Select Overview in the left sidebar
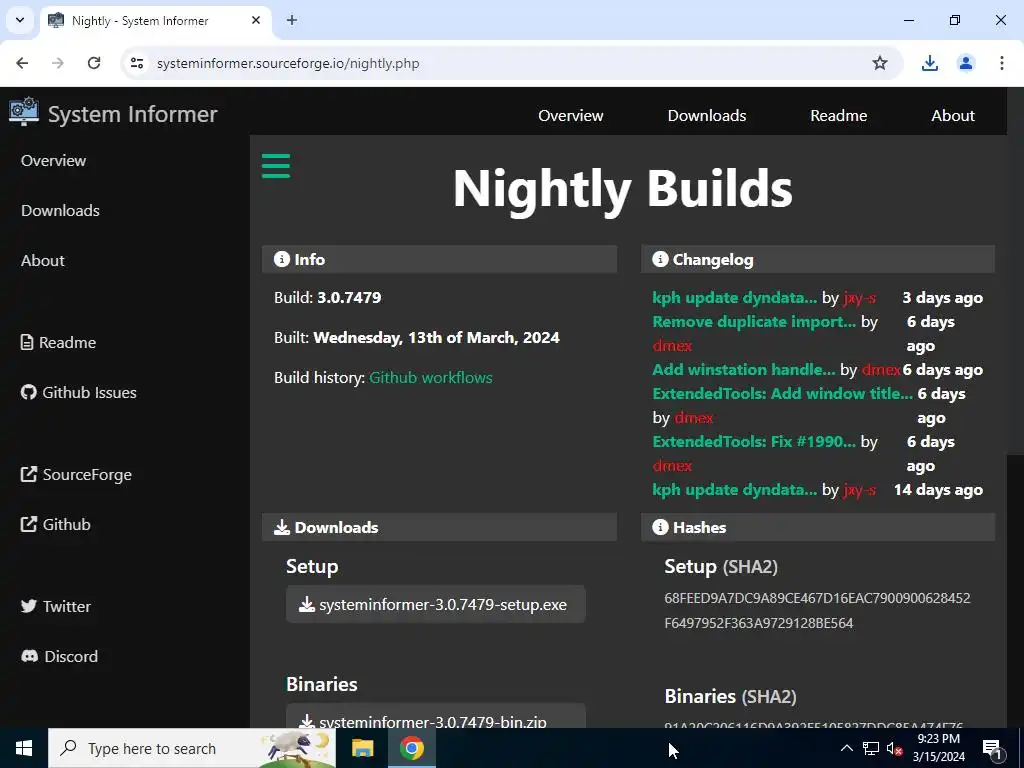 (x=54, y=161)
